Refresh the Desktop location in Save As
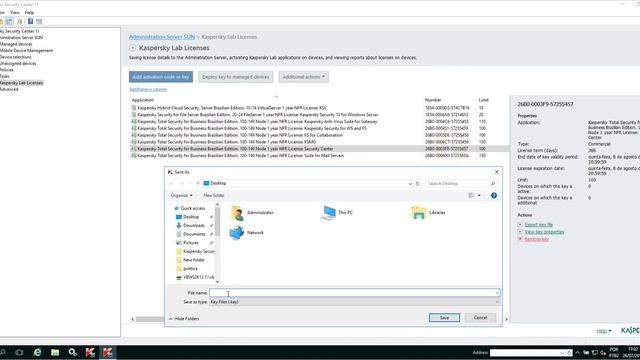Screen dimensions: 640x360 pyautogui.click(x=418, y=184)
